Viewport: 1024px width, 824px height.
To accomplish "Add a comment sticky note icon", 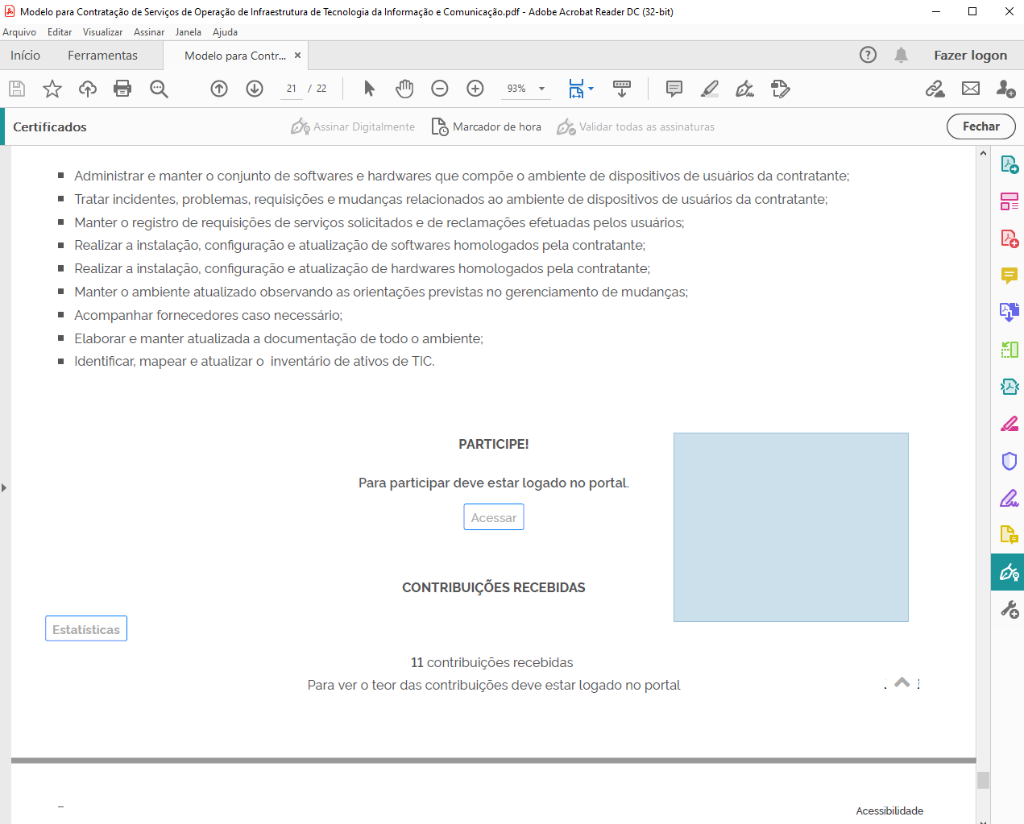I will 674,89.
